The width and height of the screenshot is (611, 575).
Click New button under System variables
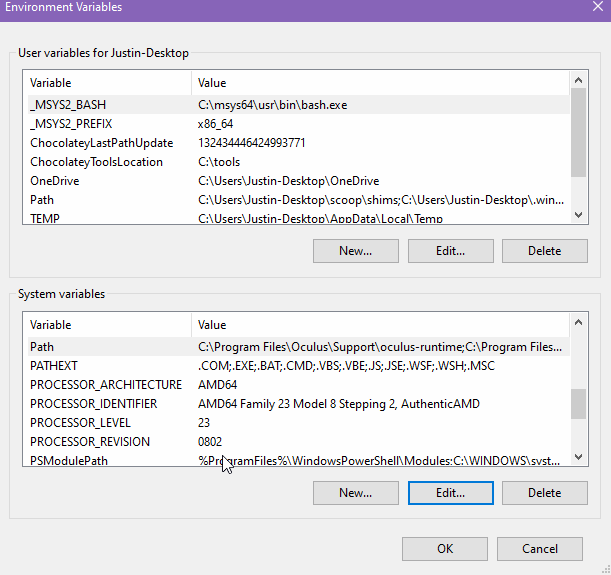[355, 492]
